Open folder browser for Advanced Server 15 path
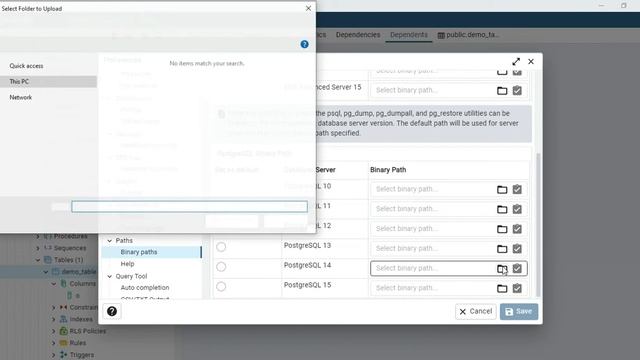The width and height of the screenshot is (640, 360). [x=502, y=91]
